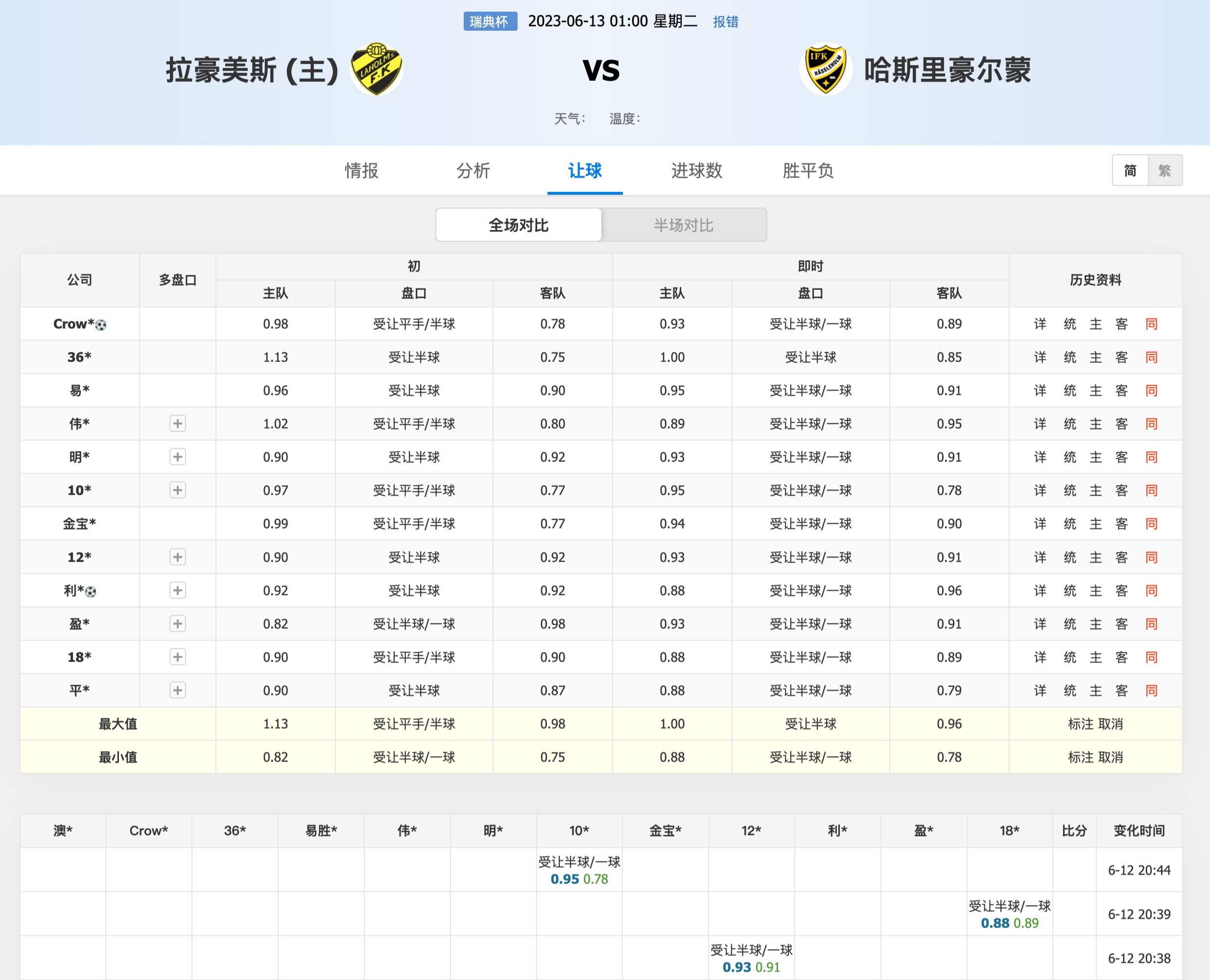
Task: Expand multi-handicap plus for 18* row
Action: pyautogui.click(x=178, y=657)
